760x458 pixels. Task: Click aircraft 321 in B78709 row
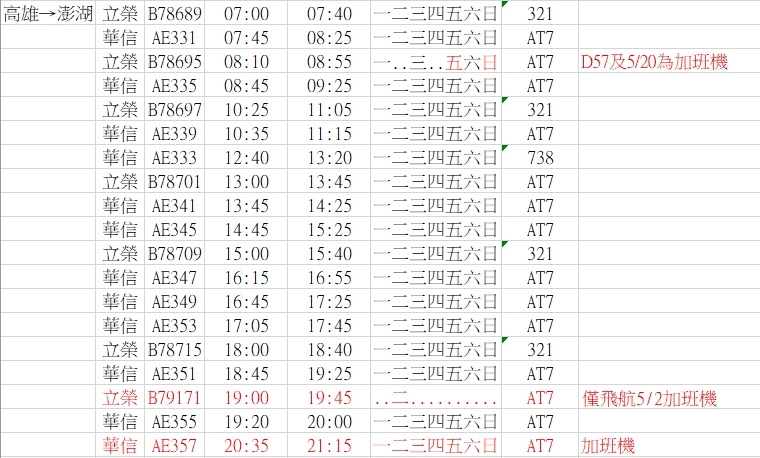[x=540, y=253]
